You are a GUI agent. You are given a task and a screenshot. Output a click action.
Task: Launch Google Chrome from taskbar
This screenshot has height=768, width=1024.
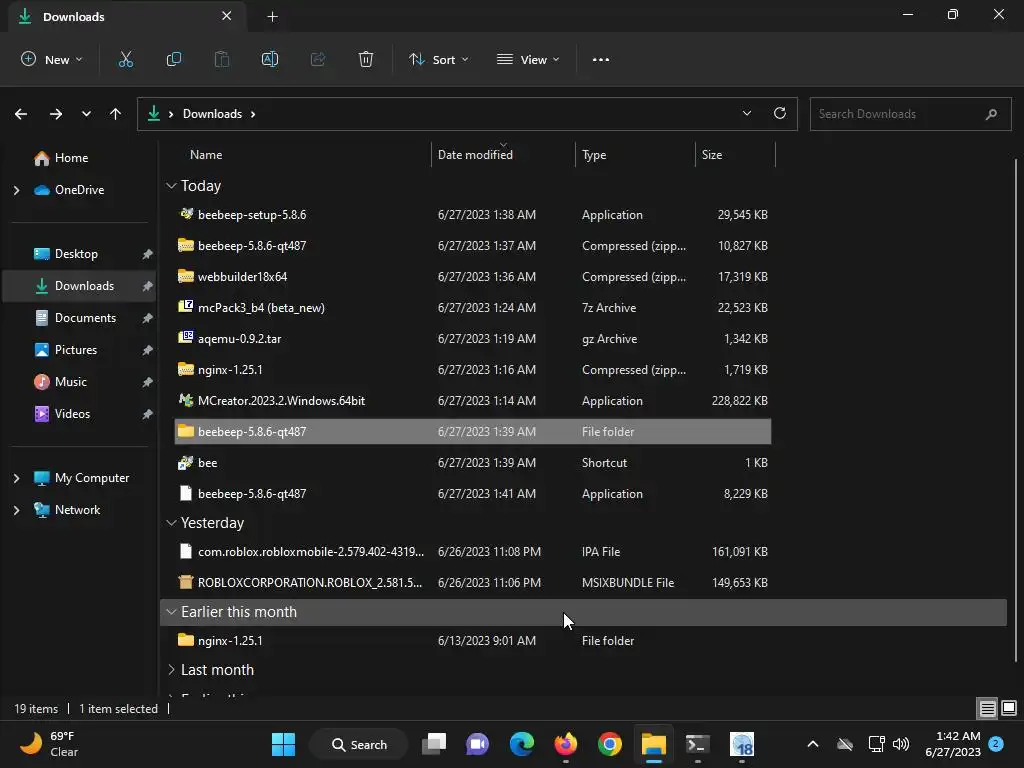coord(609,744)
